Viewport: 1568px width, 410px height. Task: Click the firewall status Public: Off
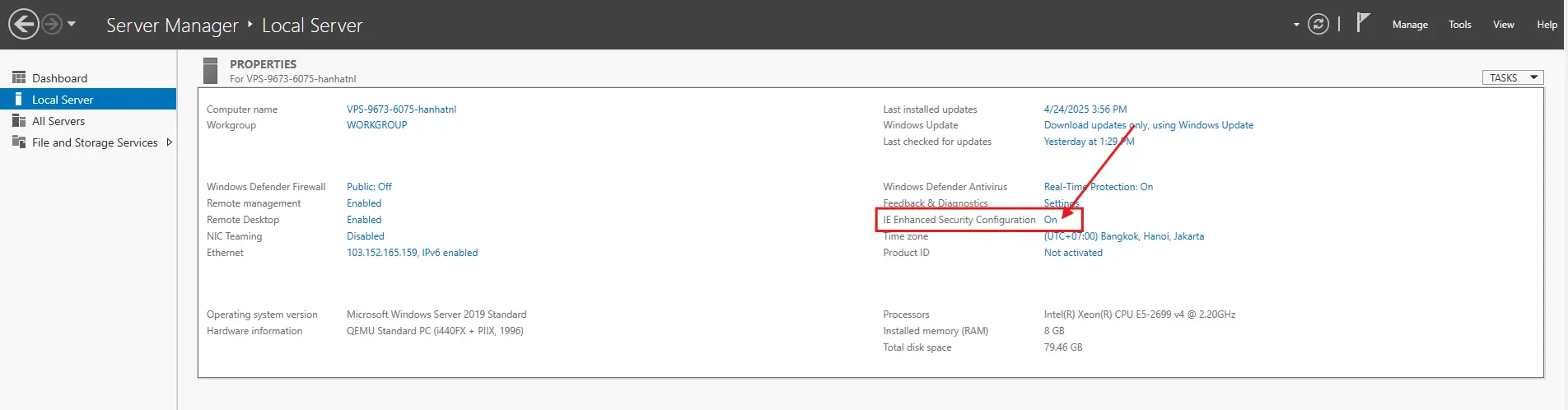[369, 187]
